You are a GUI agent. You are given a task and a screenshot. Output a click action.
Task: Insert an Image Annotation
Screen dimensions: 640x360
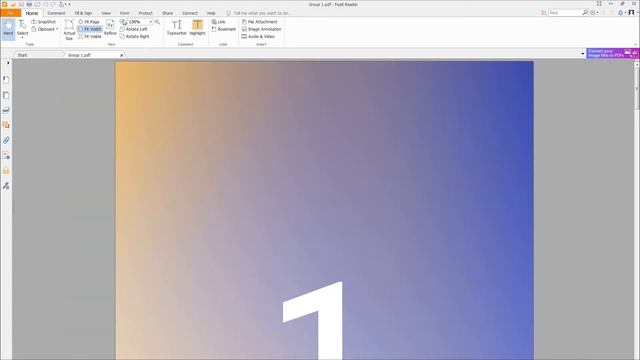(262, 29)
